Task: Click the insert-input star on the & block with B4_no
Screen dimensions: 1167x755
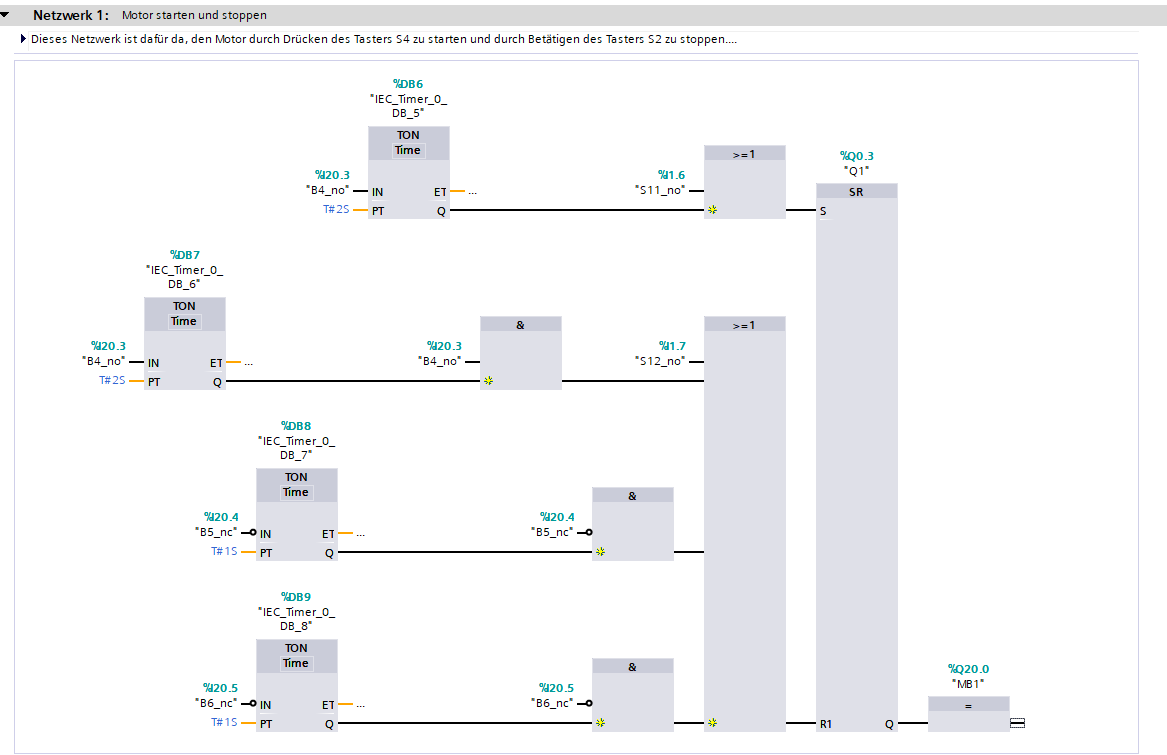Action: 489,382
